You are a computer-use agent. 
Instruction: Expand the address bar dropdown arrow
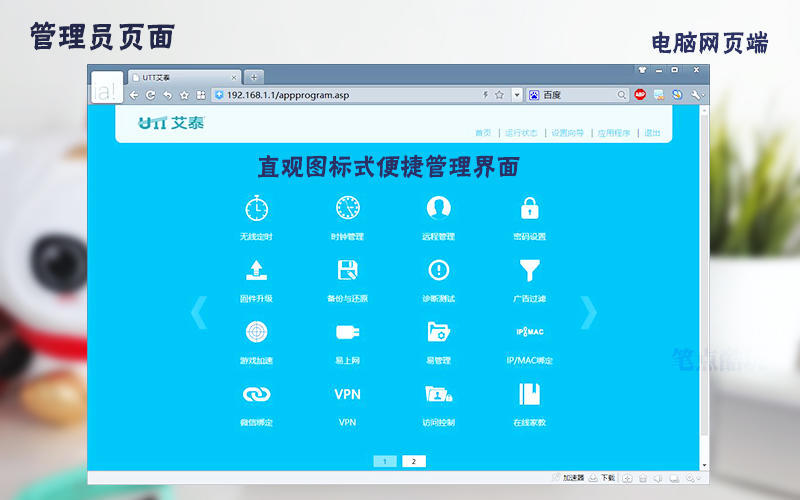click(x=517, y=95)
